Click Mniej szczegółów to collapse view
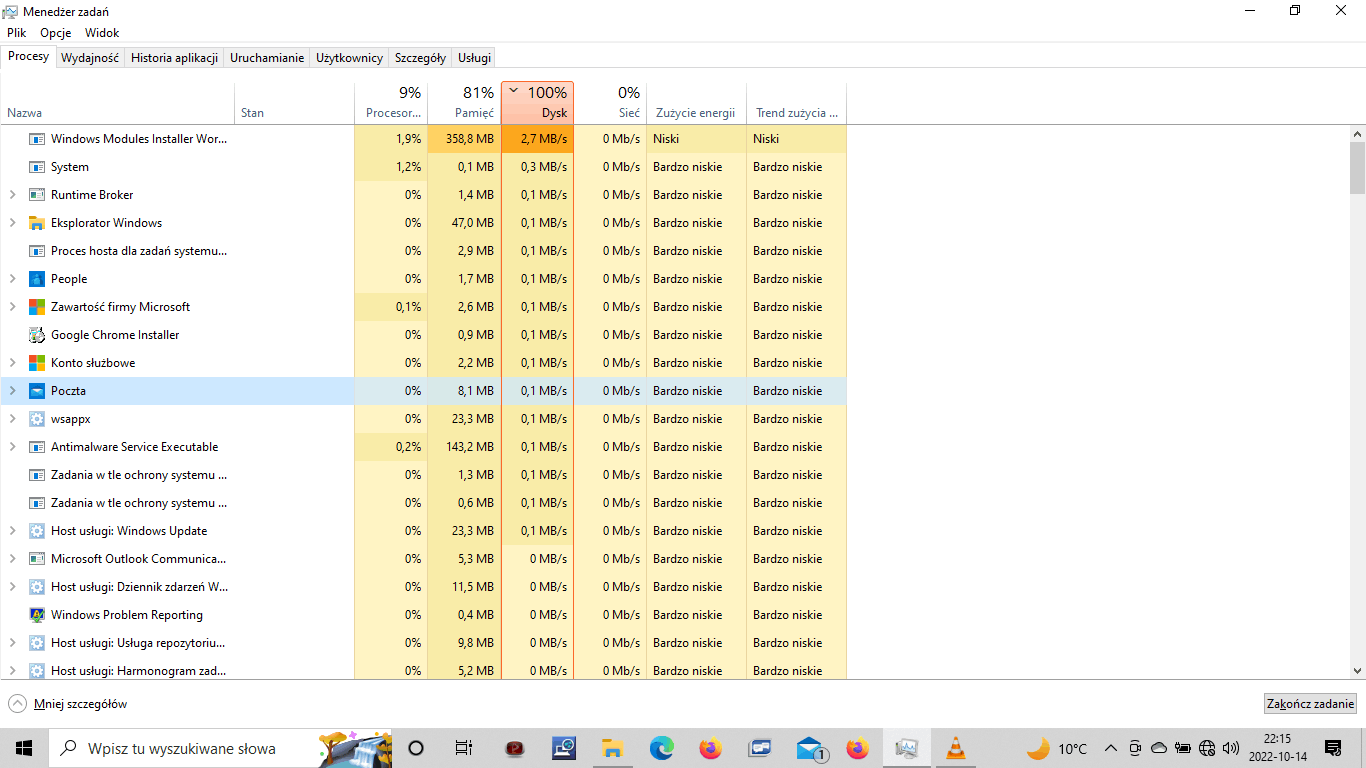The height and width of the screenshot is (768, 1366). click(68, 704)
